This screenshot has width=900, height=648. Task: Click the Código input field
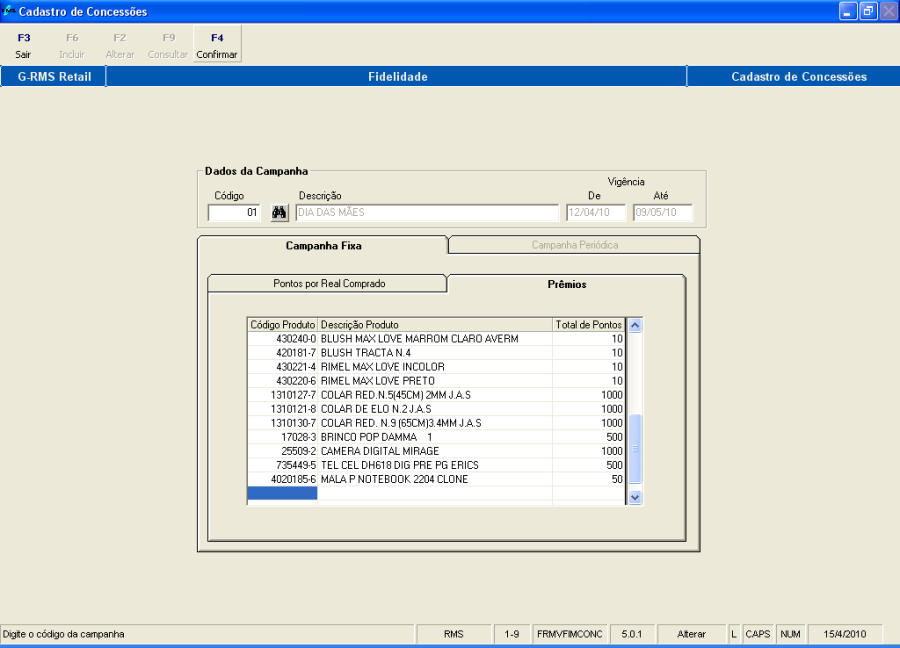pyautogui.click(x=234, y=212)
